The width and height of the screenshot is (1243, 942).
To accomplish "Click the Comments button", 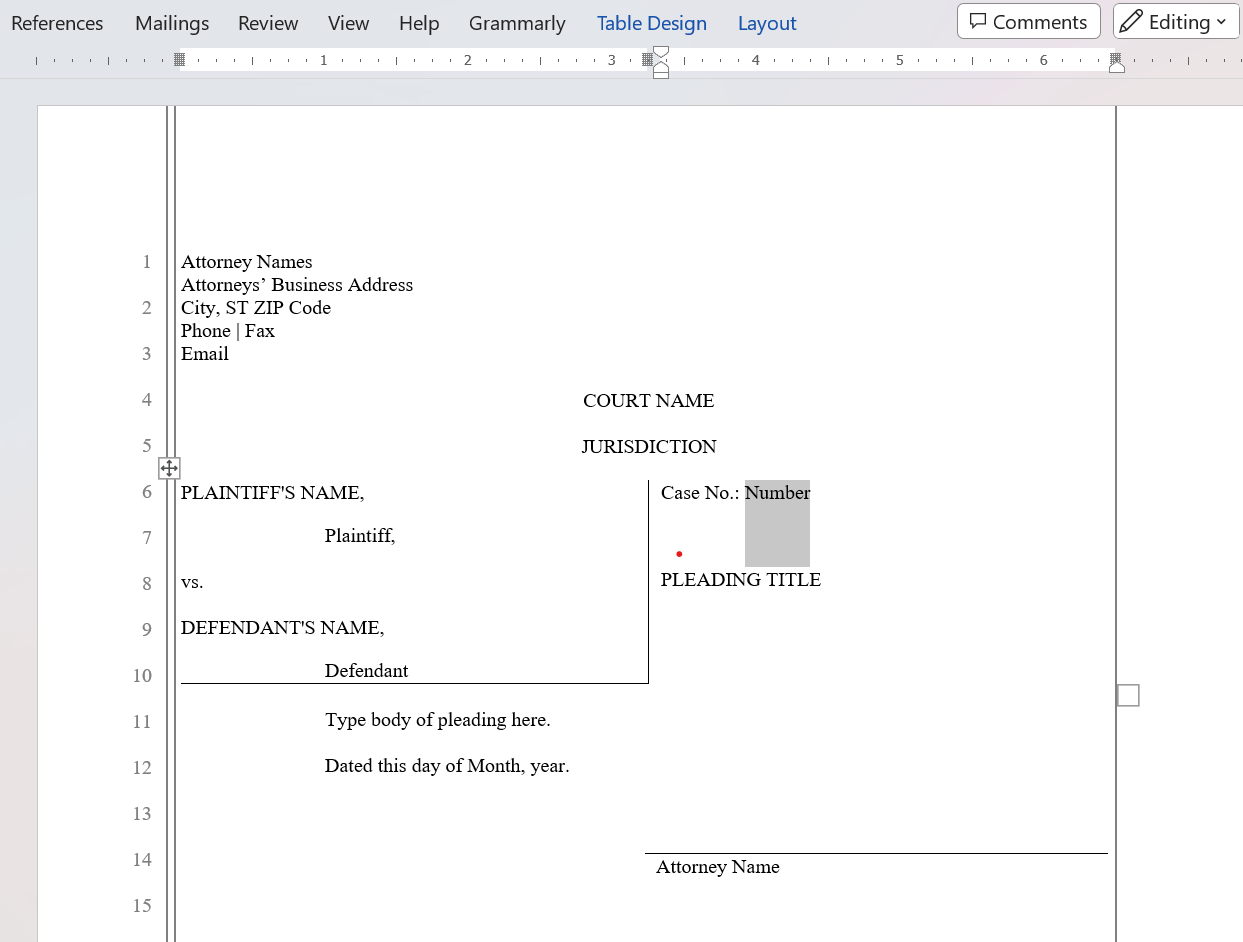I will (x=1028, y=22).
